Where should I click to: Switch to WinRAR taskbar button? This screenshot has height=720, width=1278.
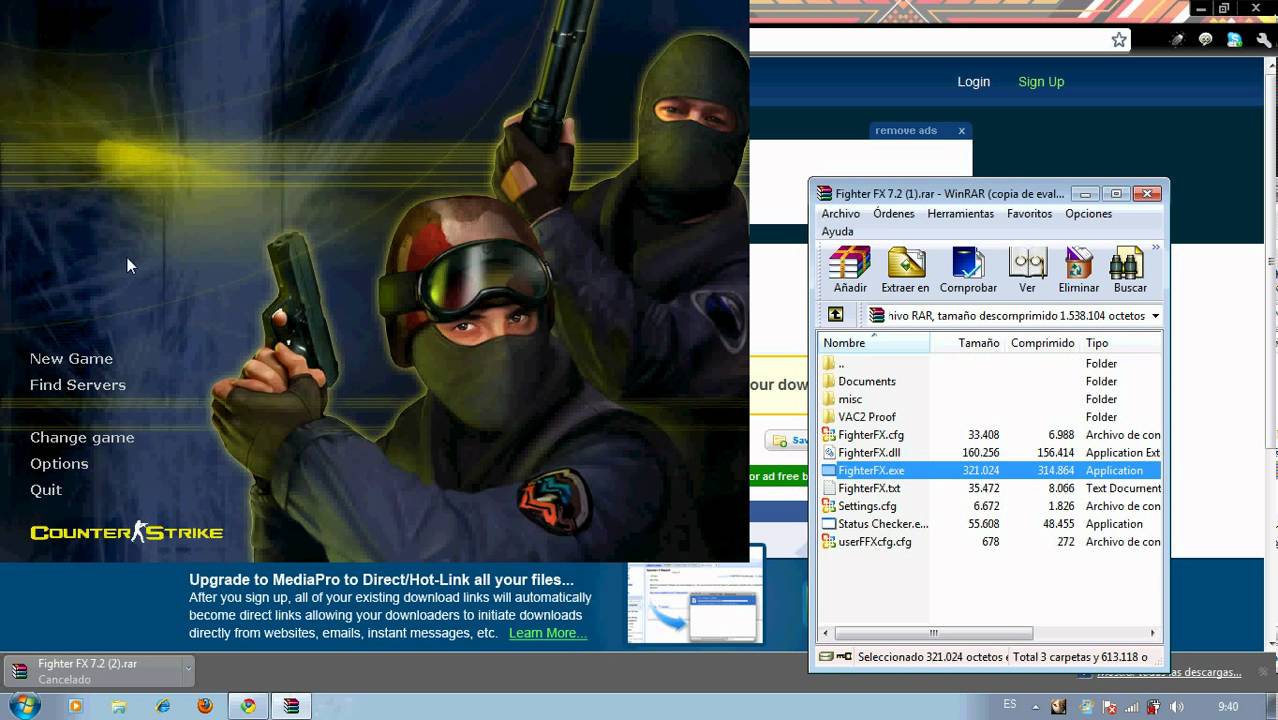(x=291, y=706)
